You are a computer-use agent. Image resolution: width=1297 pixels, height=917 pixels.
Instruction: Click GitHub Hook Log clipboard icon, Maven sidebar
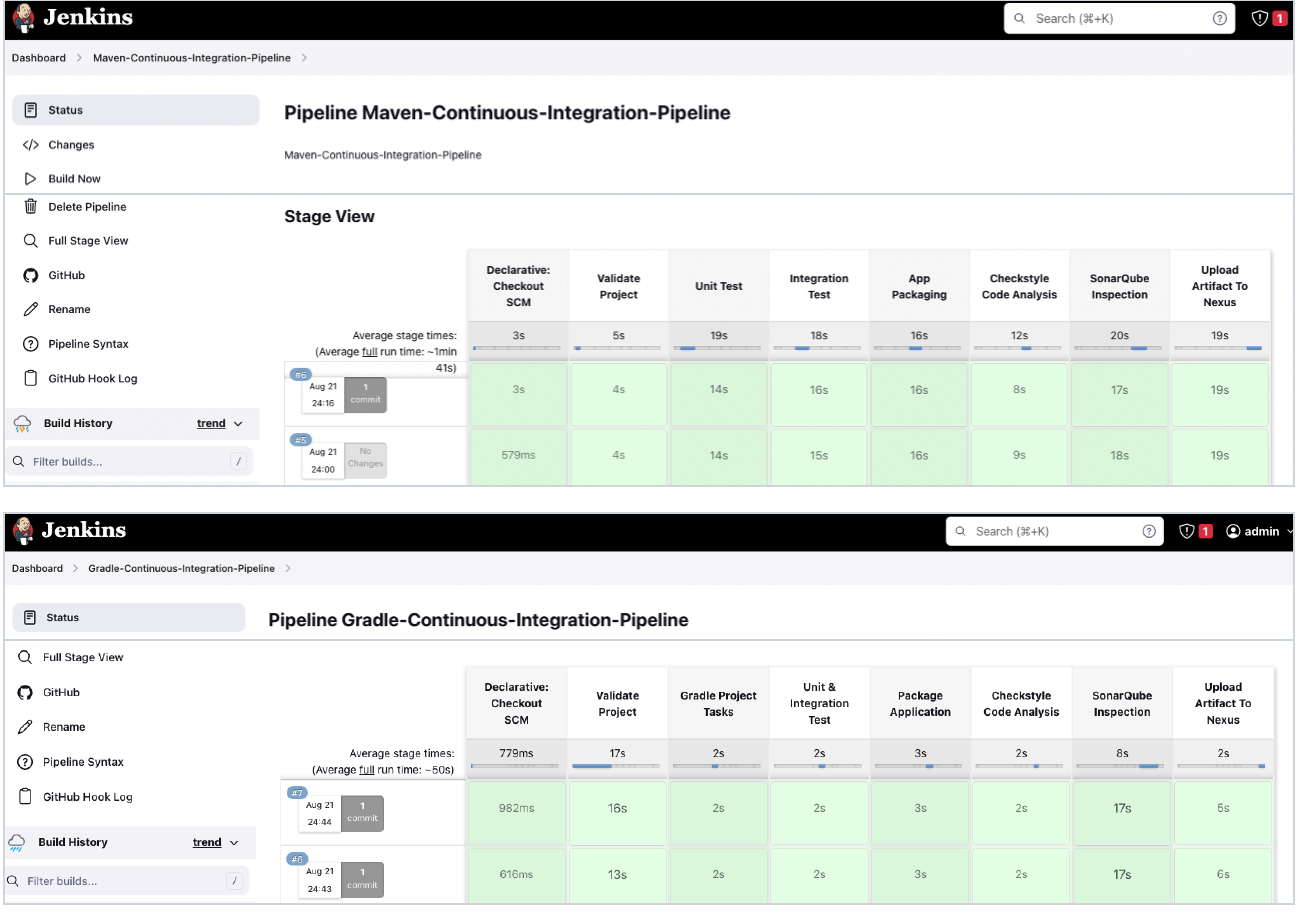[30, 379]
